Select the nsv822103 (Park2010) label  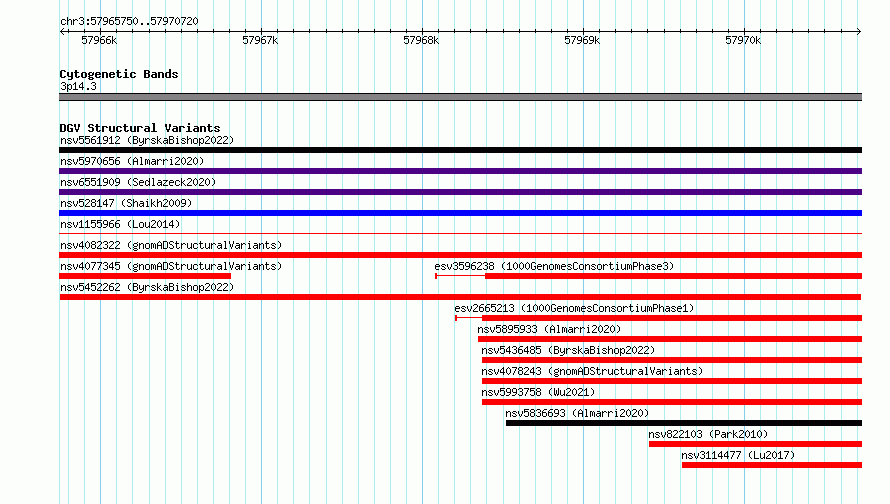(708, 434)
